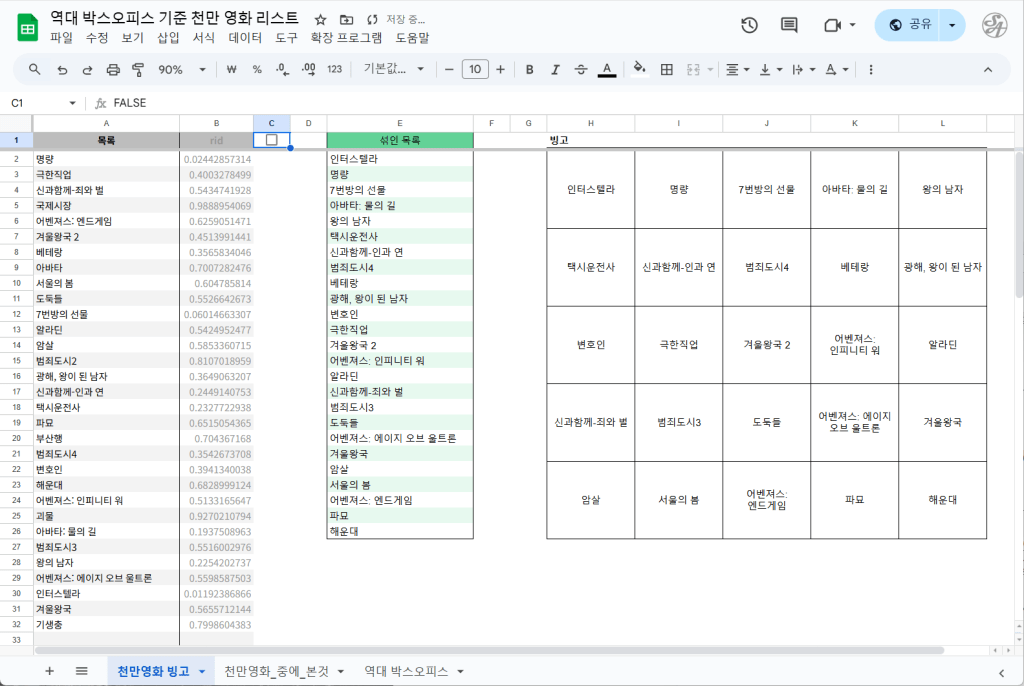Click the print icon in toolbar
1024x686 pixels.
[x=113, y=70]
